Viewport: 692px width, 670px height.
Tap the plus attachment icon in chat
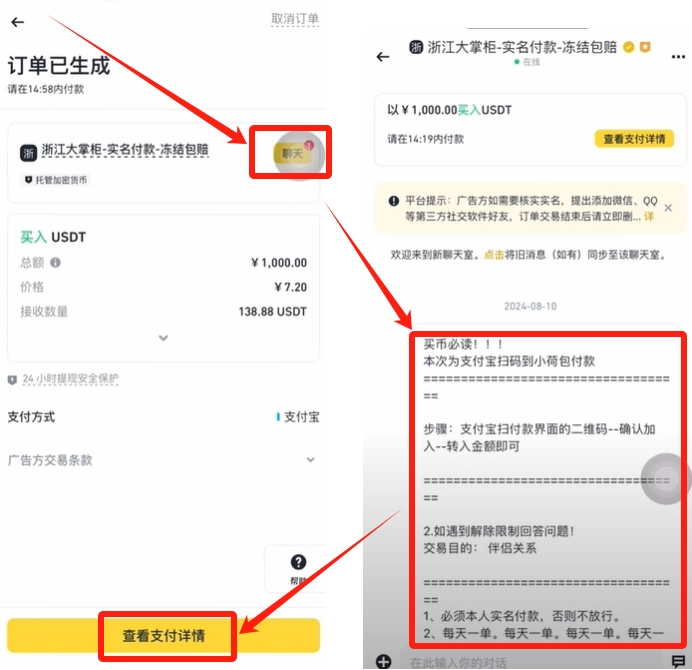383,662
